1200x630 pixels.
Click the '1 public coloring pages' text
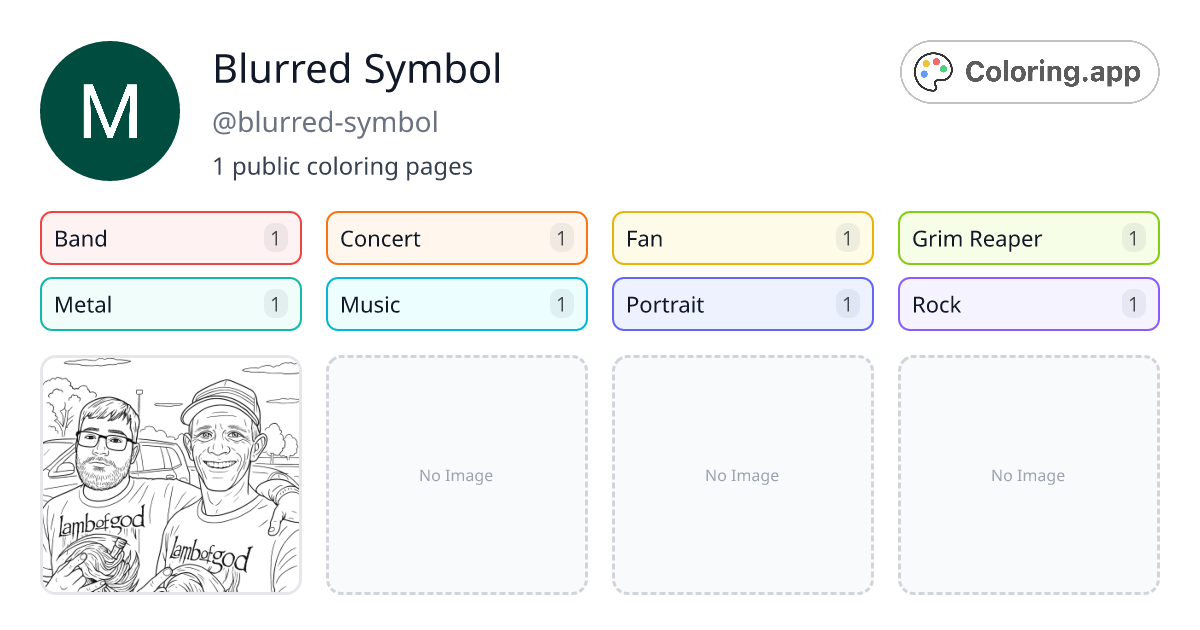coord(342,166)
